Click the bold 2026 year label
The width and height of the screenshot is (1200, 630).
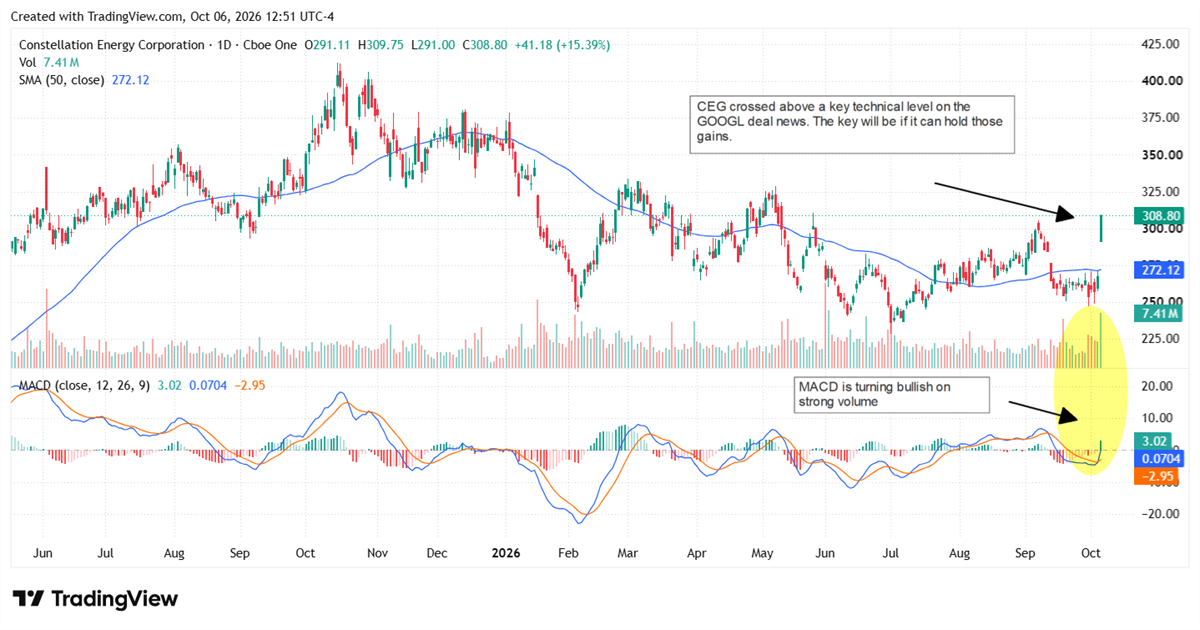pos(506,552)
